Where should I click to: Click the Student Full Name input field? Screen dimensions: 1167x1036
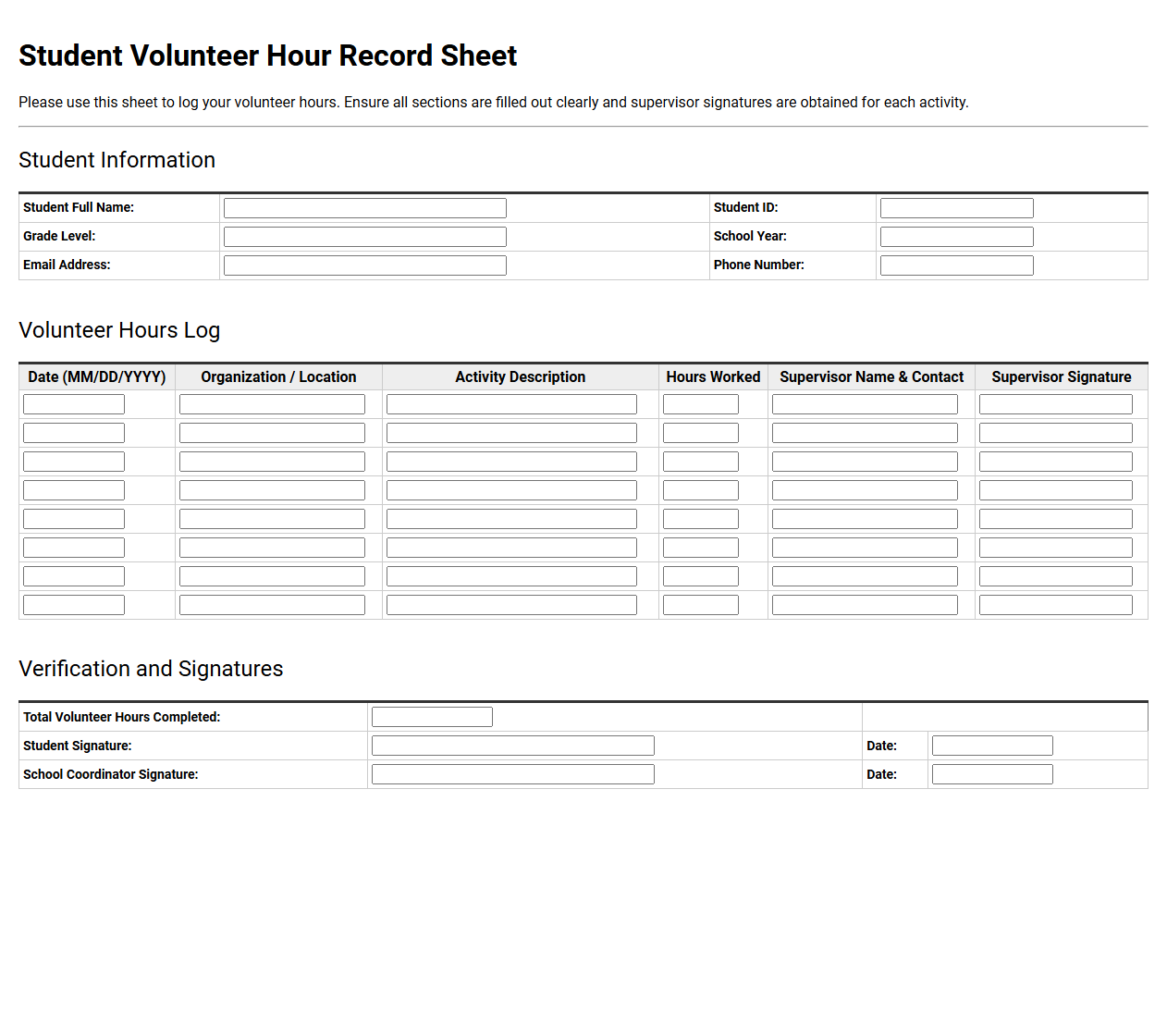tap(365, 208)
